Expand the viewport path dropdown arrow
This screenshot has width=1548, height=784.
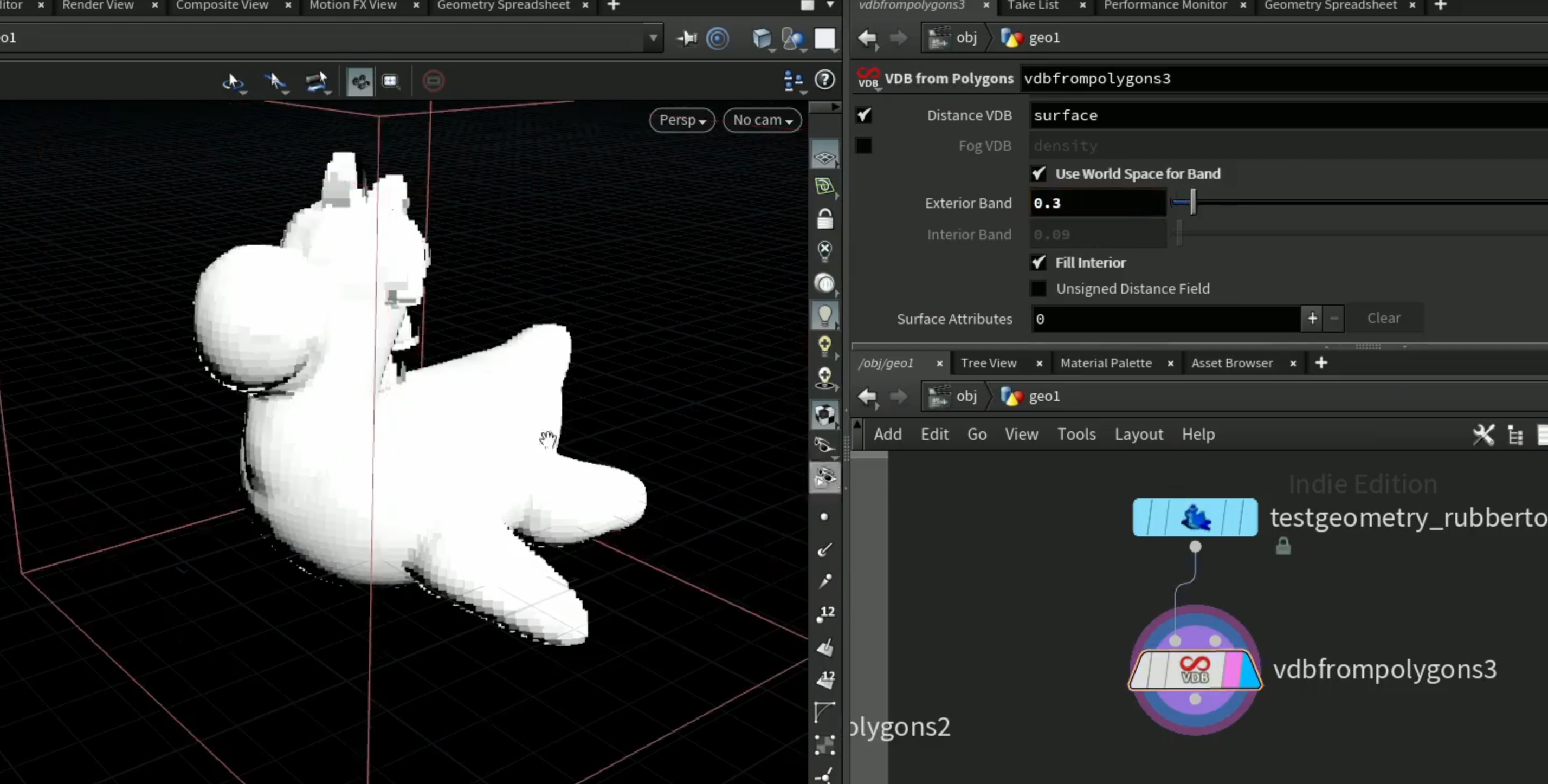pos(653,38)
